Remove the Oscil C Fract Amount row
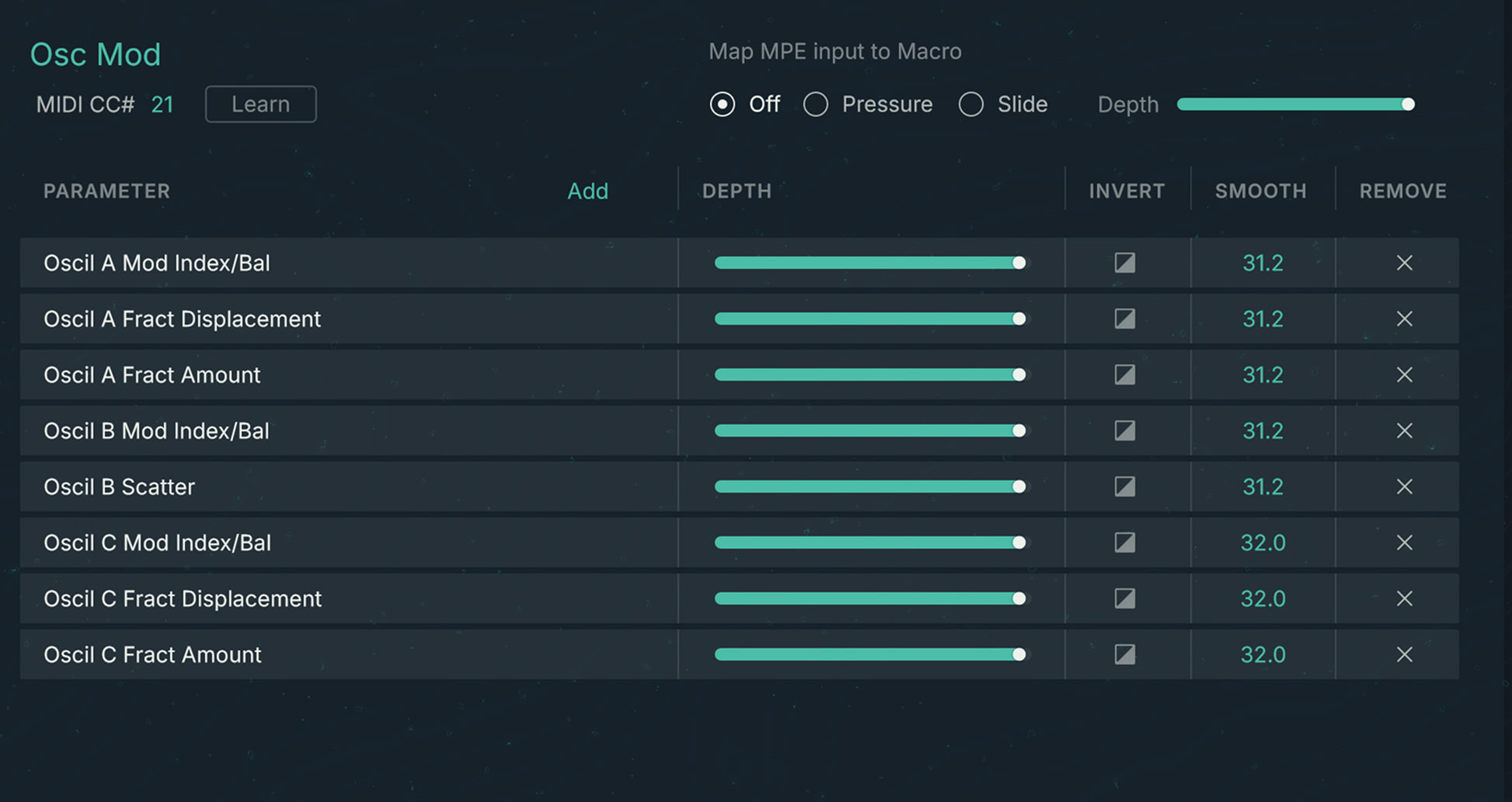The image size is (1512, 802). pyautogui.click(x=1404, y=654)
